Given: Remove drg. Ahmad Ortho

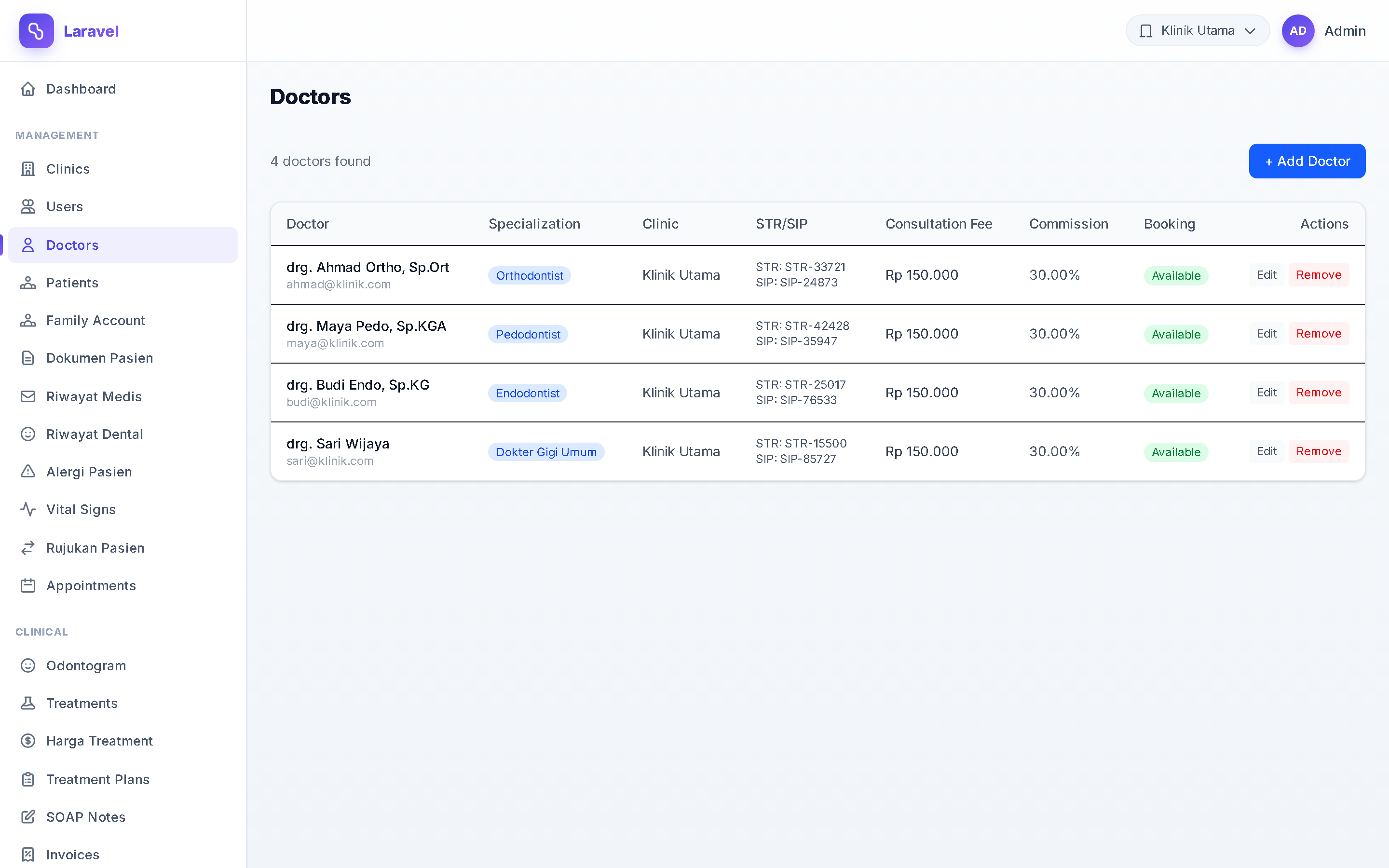Looking at the screenshot, I should [x=1319, y=275].
